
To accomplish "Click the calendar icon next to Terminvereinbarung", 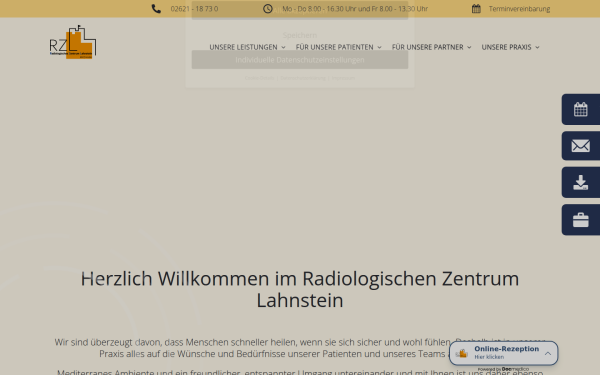I will 476,9.
